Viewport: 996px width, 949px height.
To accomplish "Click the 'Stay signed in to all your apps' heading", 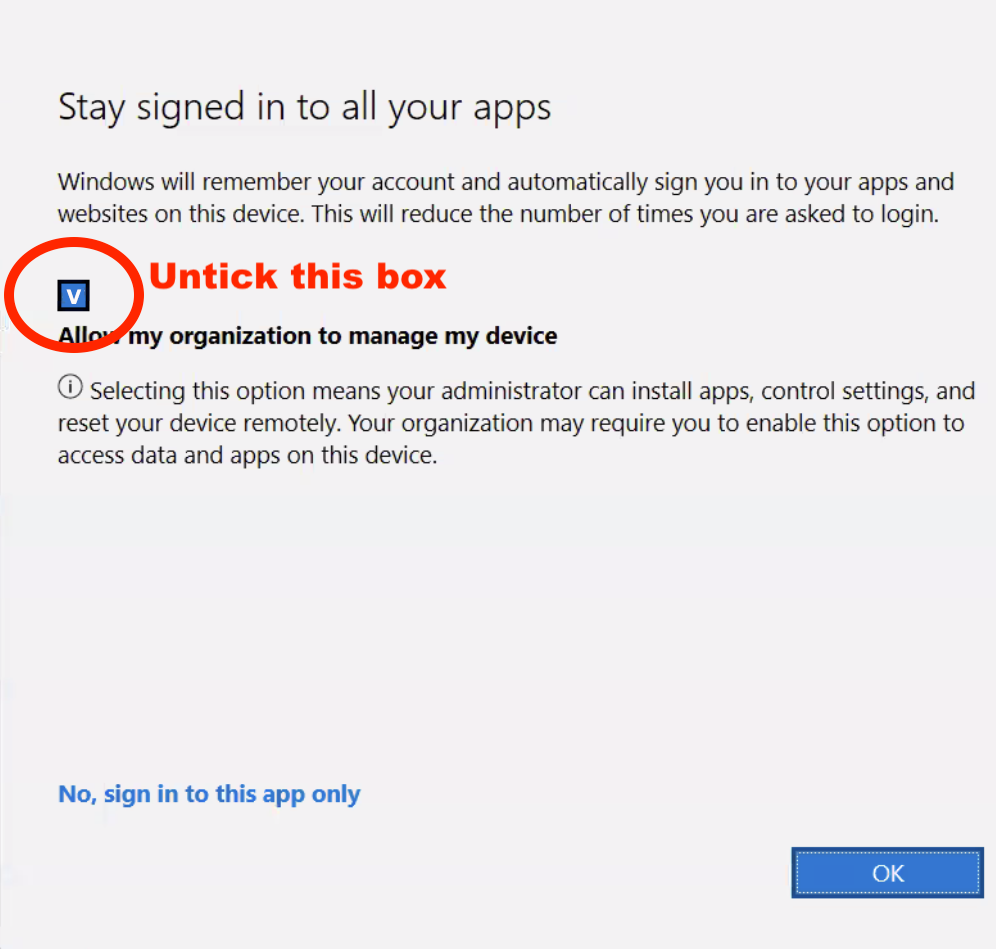I will pyautogui.click(x=304, y=106).
